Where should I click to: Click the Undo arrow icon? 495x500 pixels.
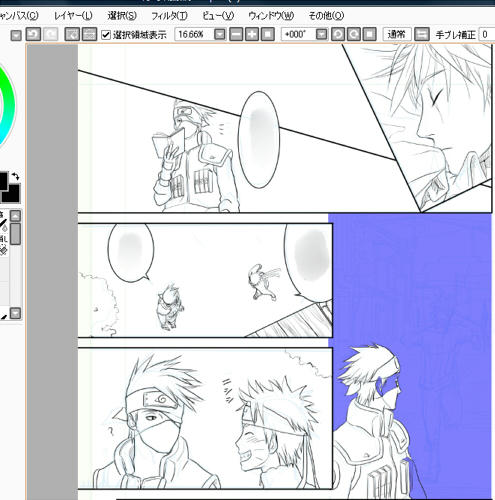(x=33, y=34)
